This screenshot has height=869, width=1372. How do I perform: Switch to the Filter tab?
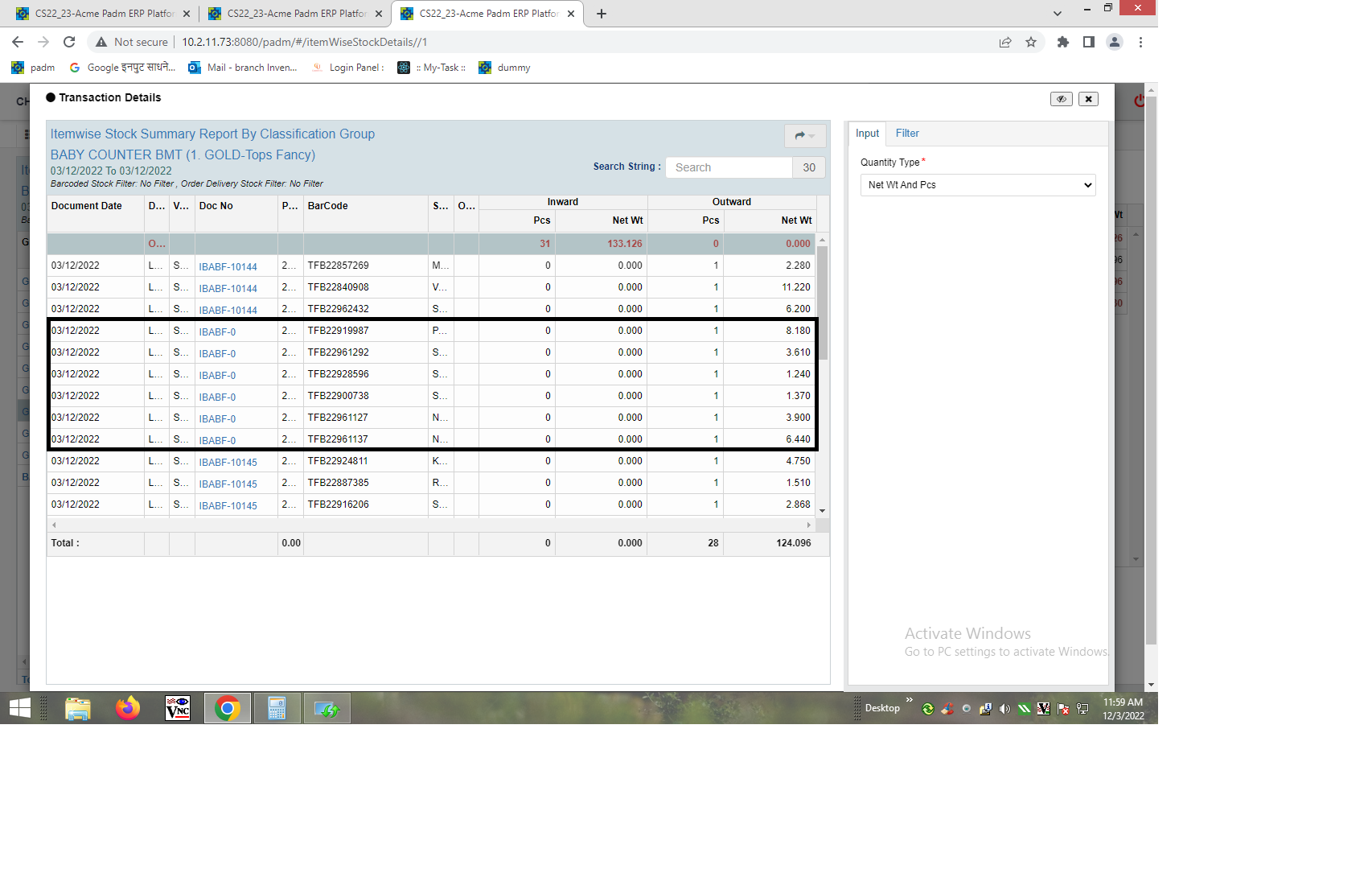click(907, 134)
